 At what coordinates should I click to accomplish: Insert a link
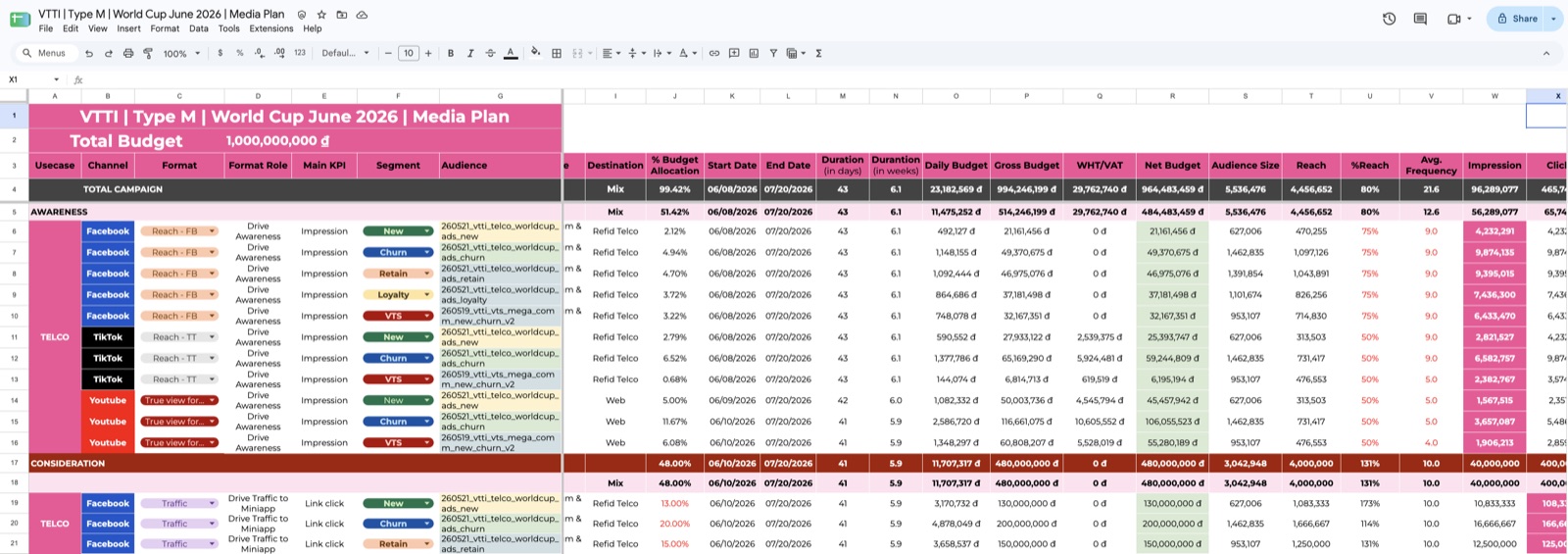click(714, 53)
